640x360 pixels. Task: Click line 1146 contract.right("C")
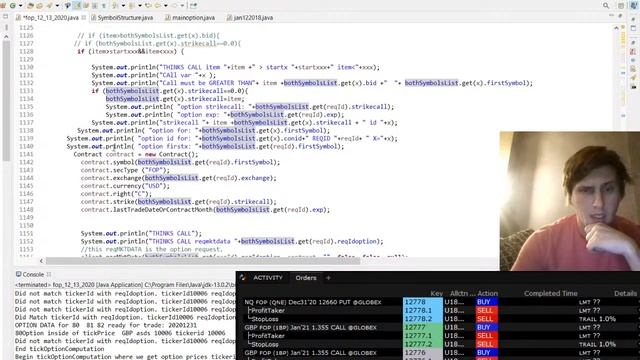116,194
